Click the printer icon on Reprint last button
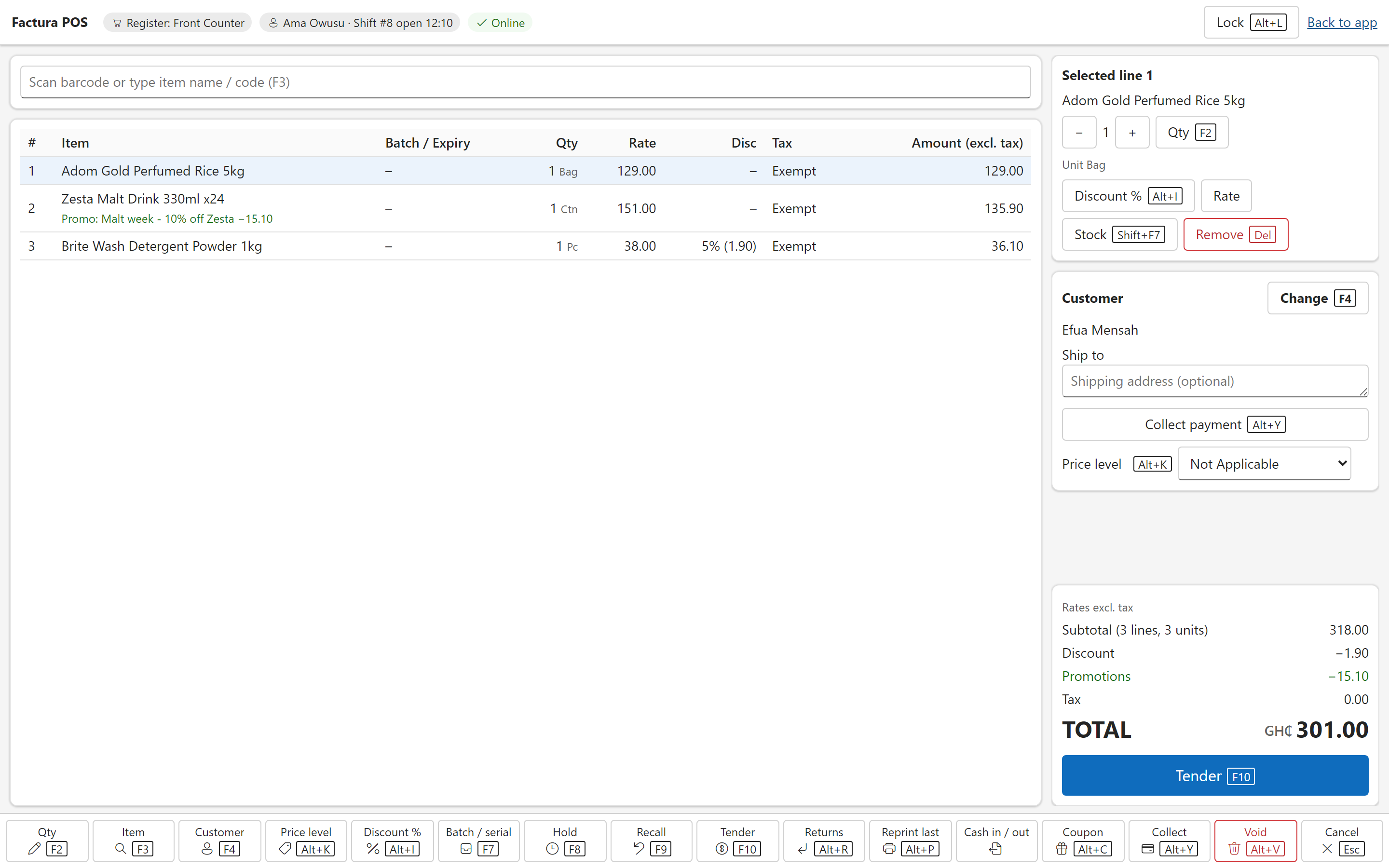The image size is (1389, 868). (889, 849)
